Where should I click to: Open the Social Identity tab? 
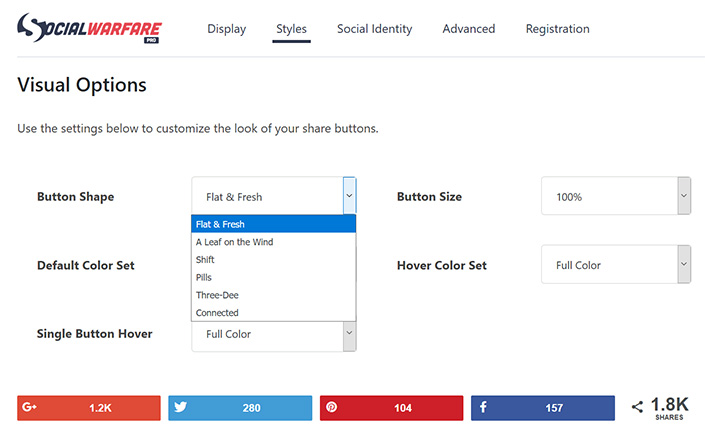click(375, 29)
